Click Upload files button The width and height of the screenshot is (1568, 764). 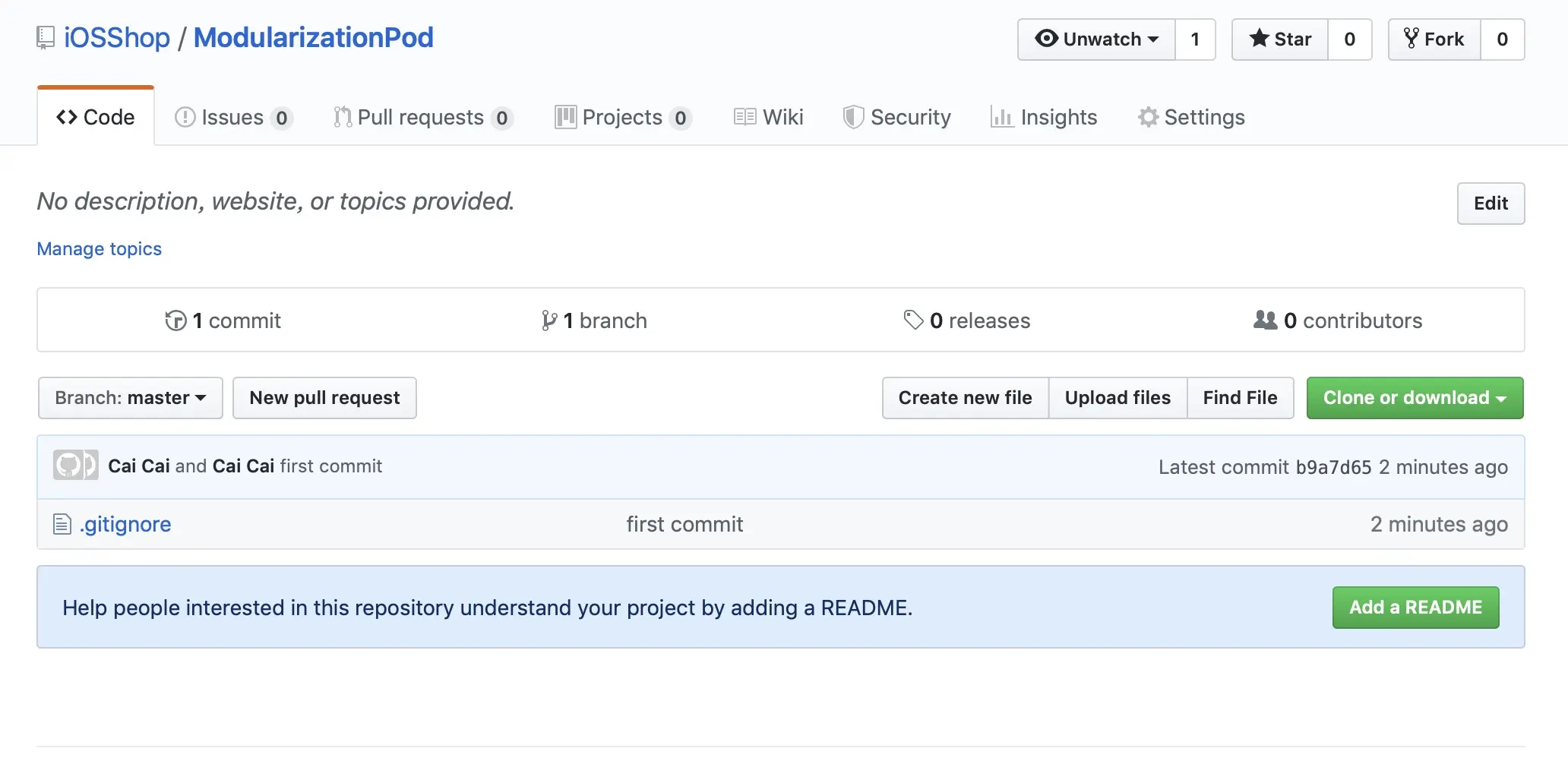click(1118, 398)
